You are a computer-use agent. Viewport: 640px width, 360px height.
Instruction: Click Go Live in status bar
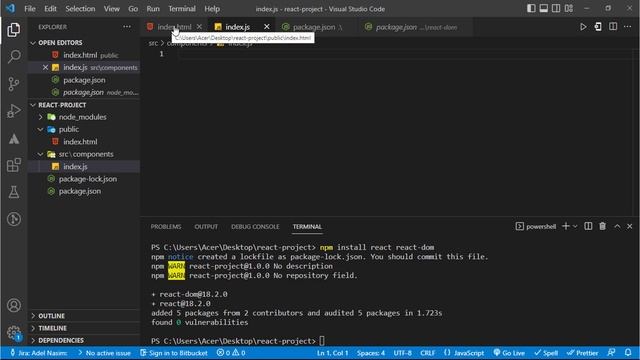point(509,353)
